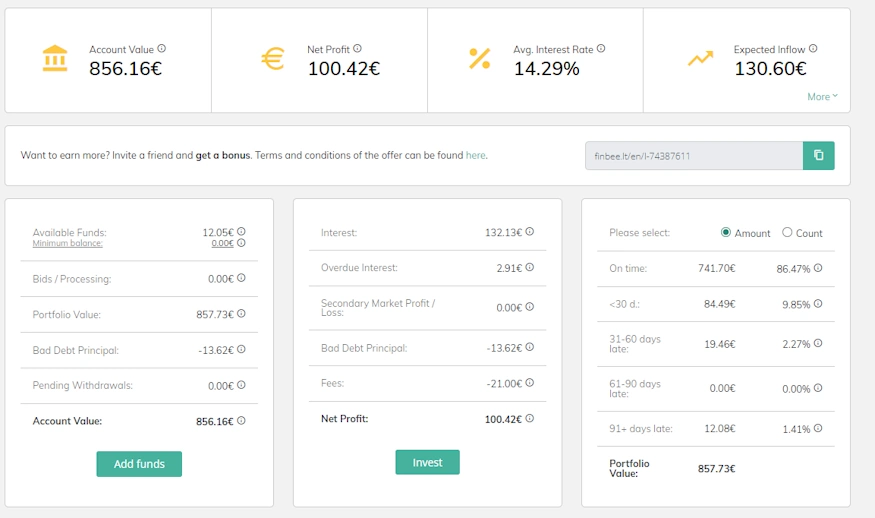Expand the More dropdown under Expected Inflow
The height and width of the screenshot is (518, 875).
(x=822, y=97)
